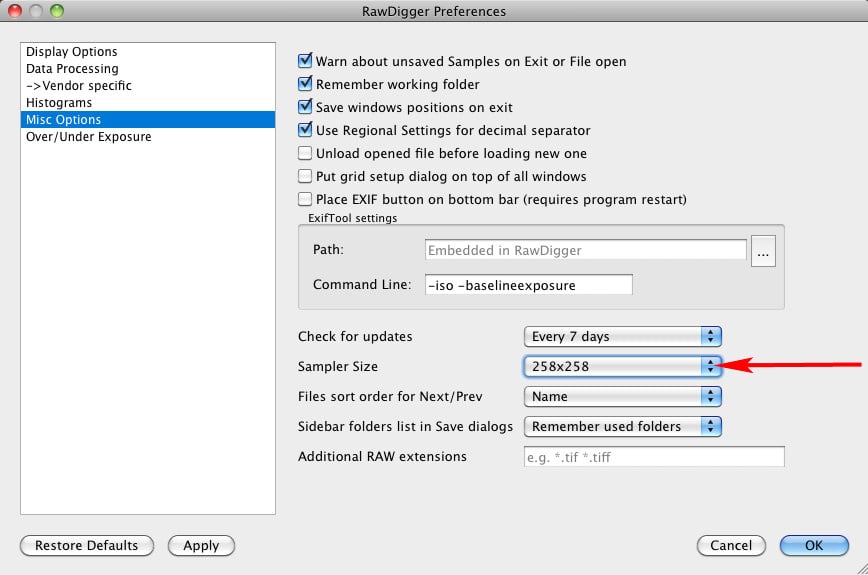Click the Restore Defaults button
This screenshot has height=575, width=868.
[x=87, y=546]
